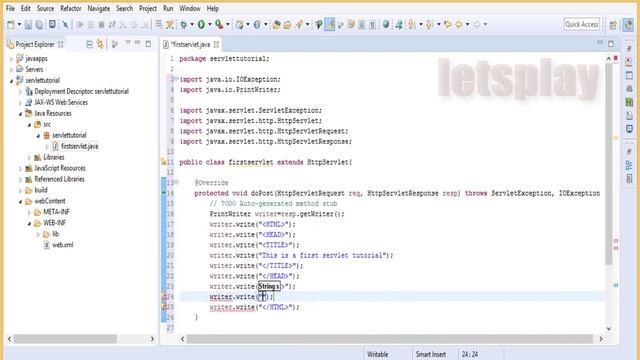Click the error marker on line 25
The height and width of the screenshot is (360, 640).
[164, 307]
